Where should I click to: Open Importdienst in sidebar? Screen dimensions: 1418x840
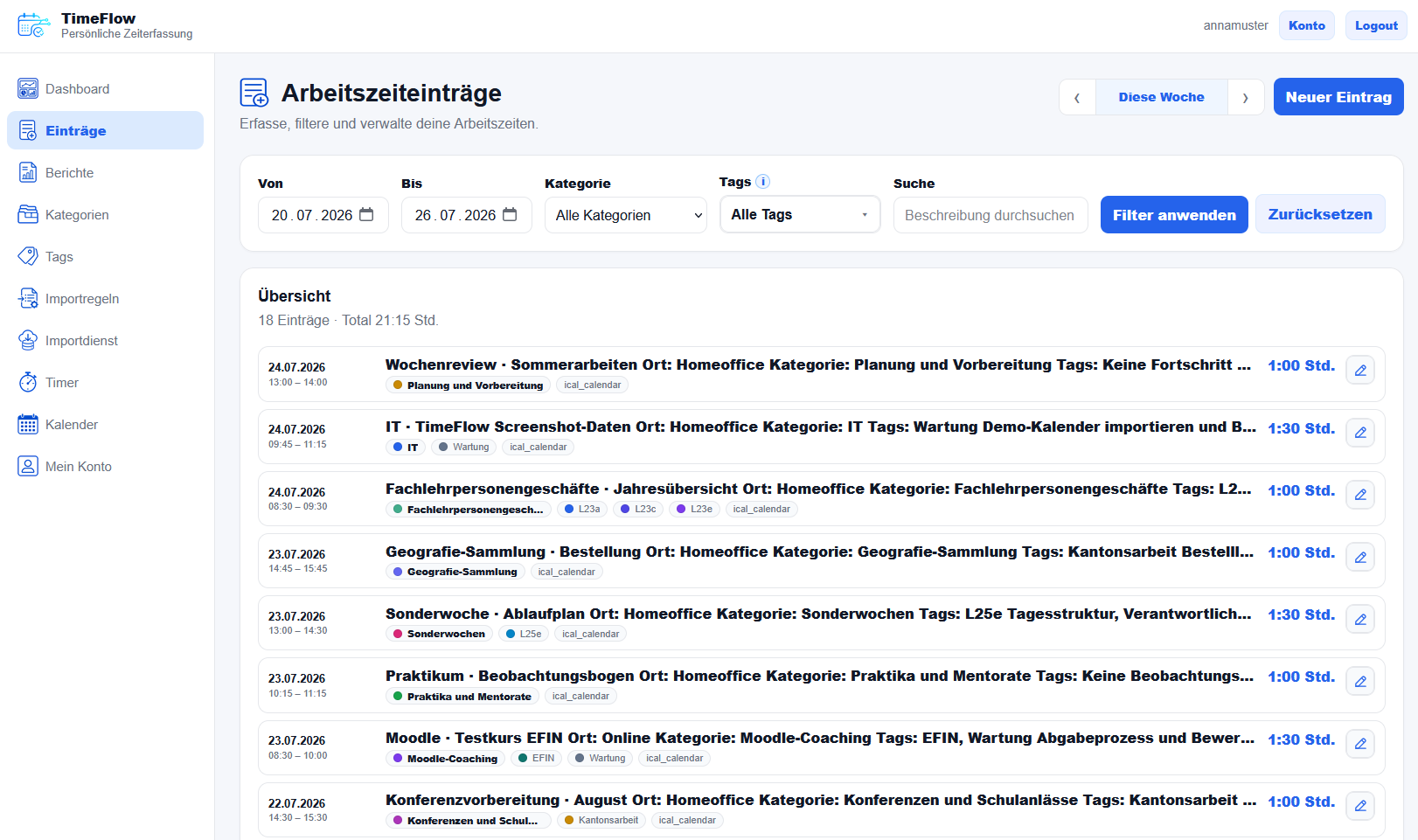click(105, 340)
